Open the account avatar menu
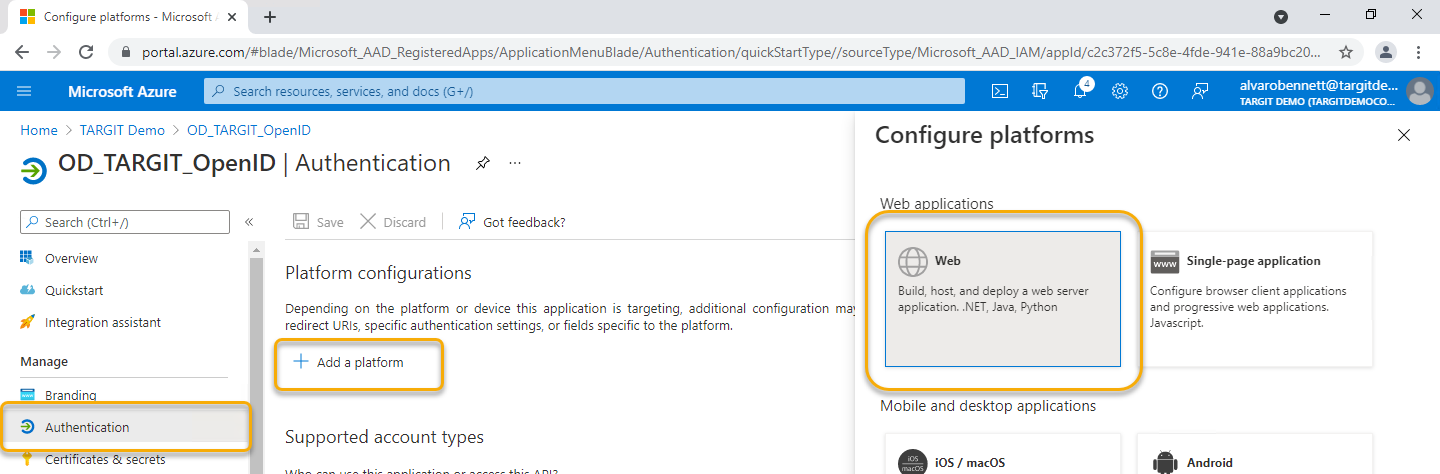This screenshot has width=1440, height=474. pos(1419,91)
